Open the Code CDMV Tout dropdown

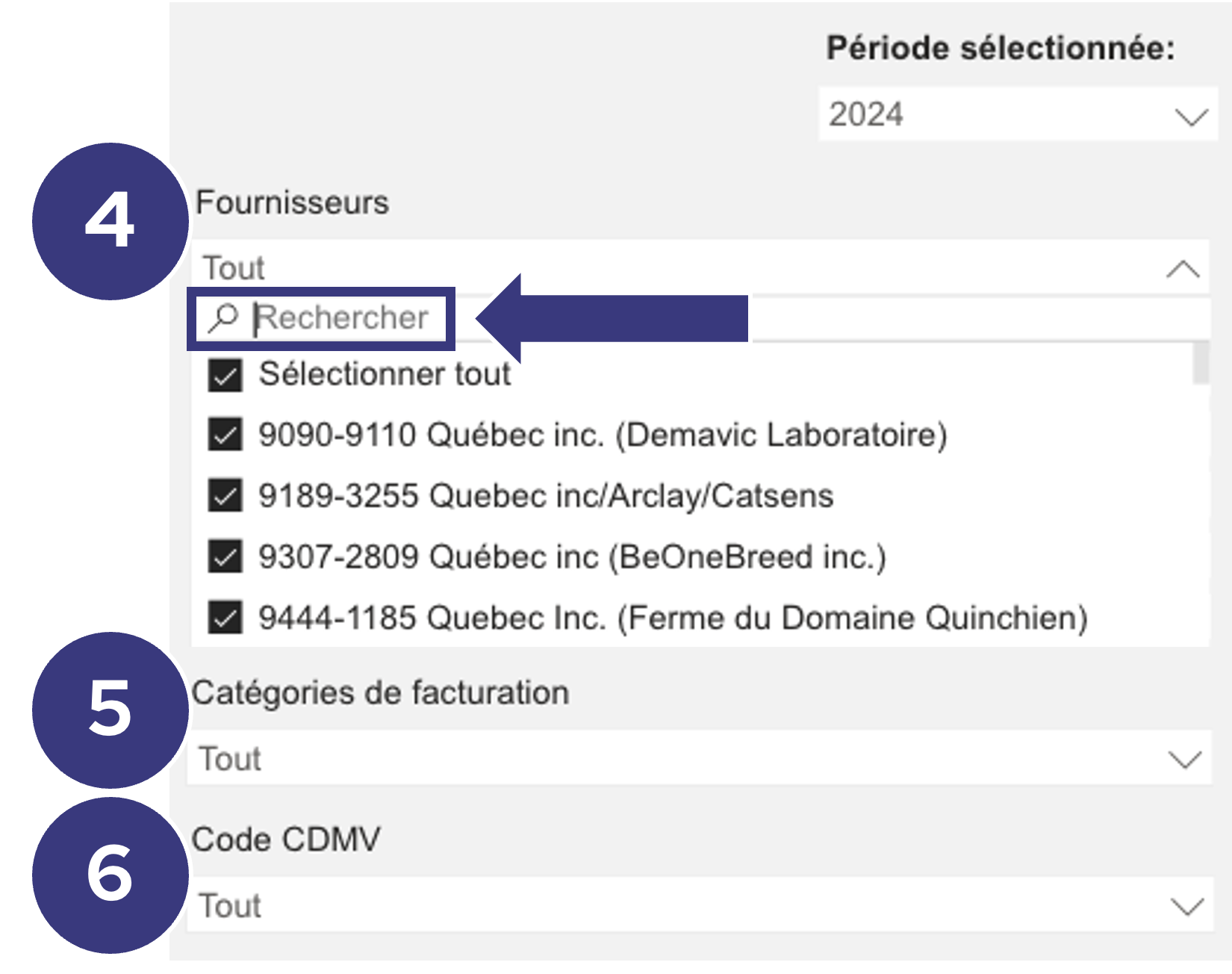click(x=700, y=905)
